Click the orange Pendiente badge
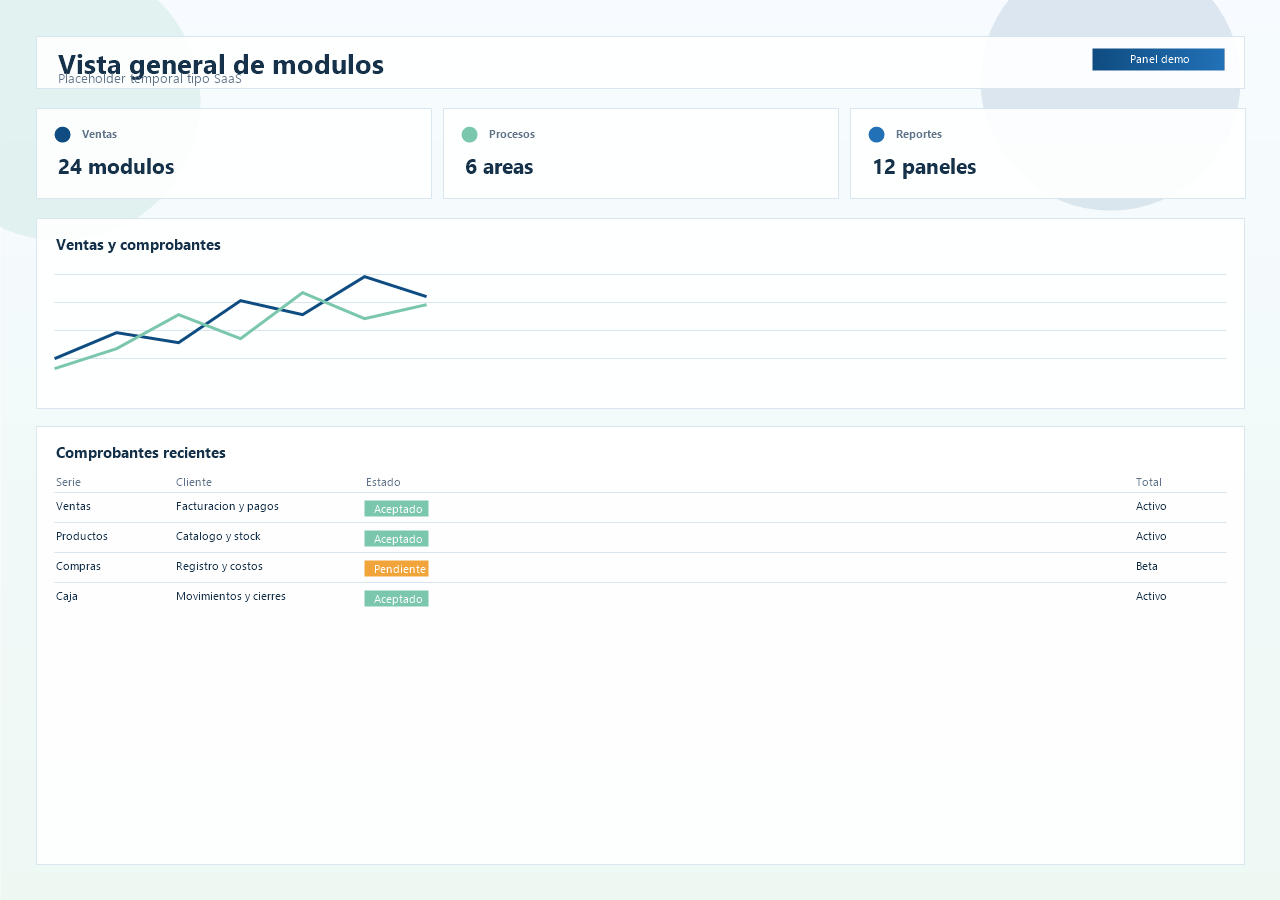The image size is (1280, 900). (x=396, y=568)
